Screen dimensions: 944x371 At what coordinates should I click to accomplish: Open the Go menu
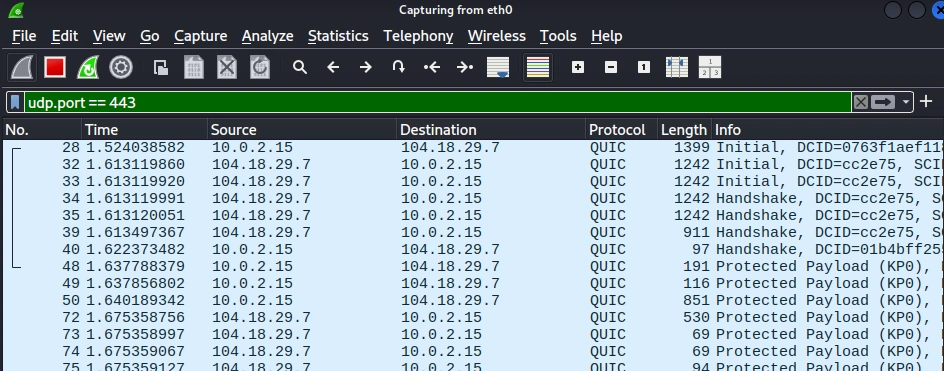[x=150, y=36]
